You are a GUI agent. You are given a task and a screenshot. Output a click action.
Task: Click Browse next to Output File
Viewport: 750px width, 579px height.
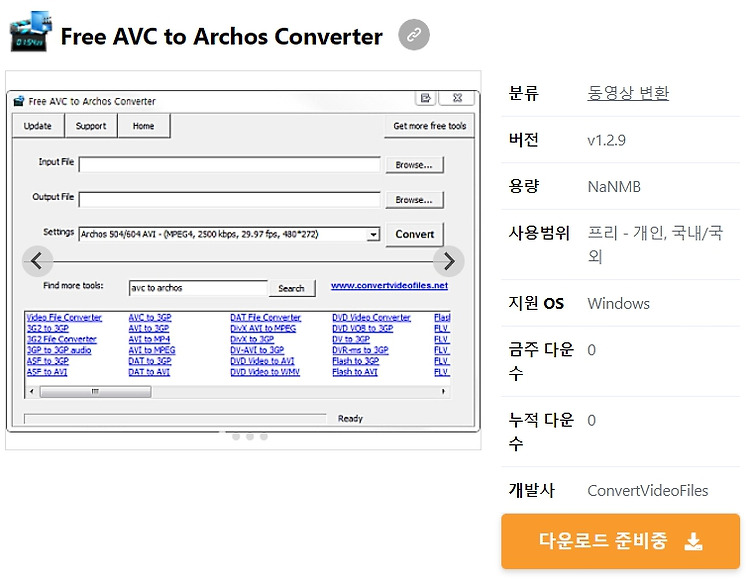tap(414, 200)
